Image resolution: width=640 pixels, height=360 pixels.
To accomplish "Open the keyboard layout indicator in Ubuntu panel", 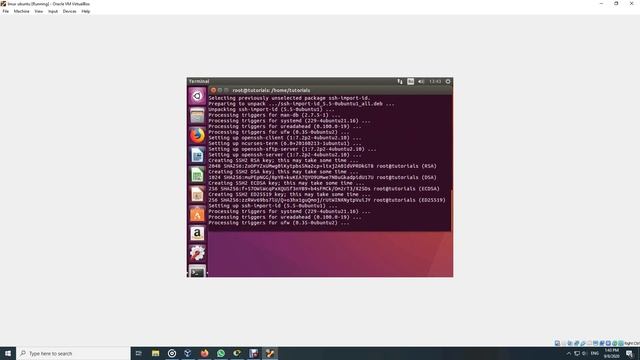I will tap(410, 82).
